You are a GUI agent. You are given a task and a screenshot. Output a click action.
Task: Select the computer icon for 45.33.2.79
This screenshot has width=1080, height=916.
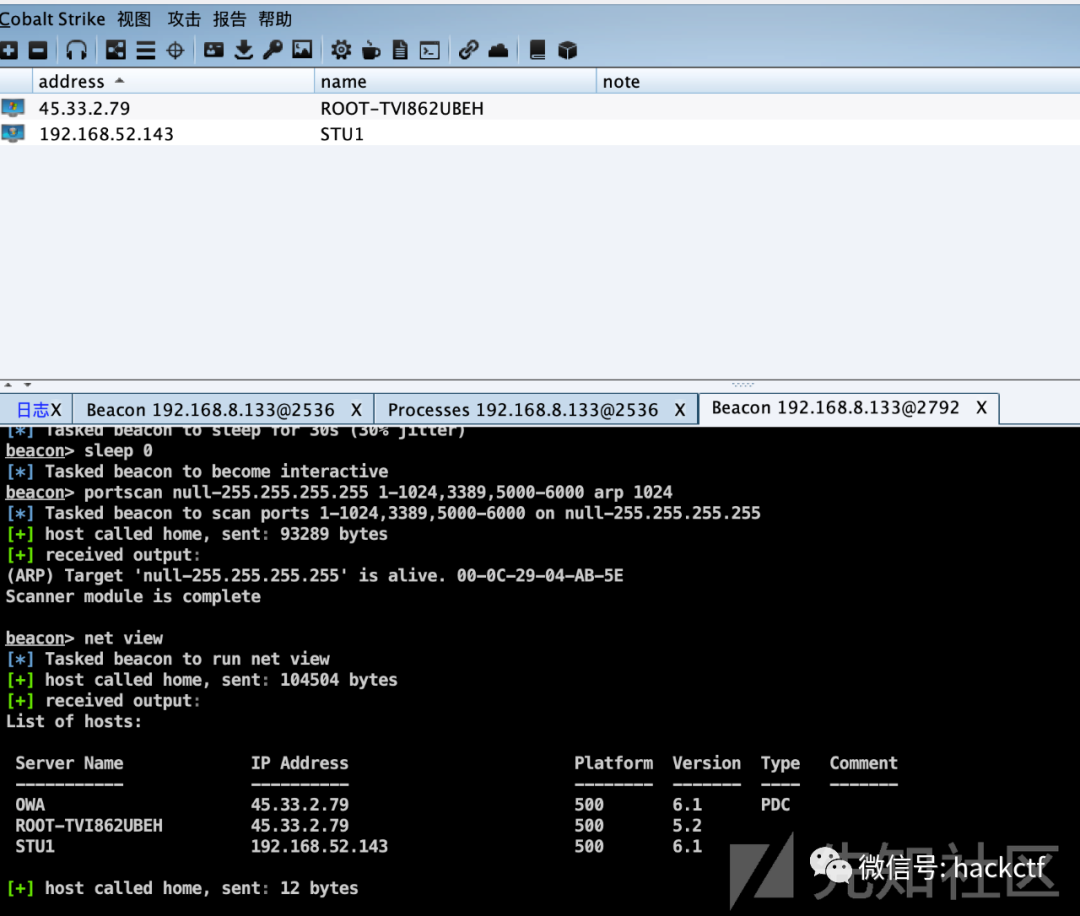click(x=13, y=108)
